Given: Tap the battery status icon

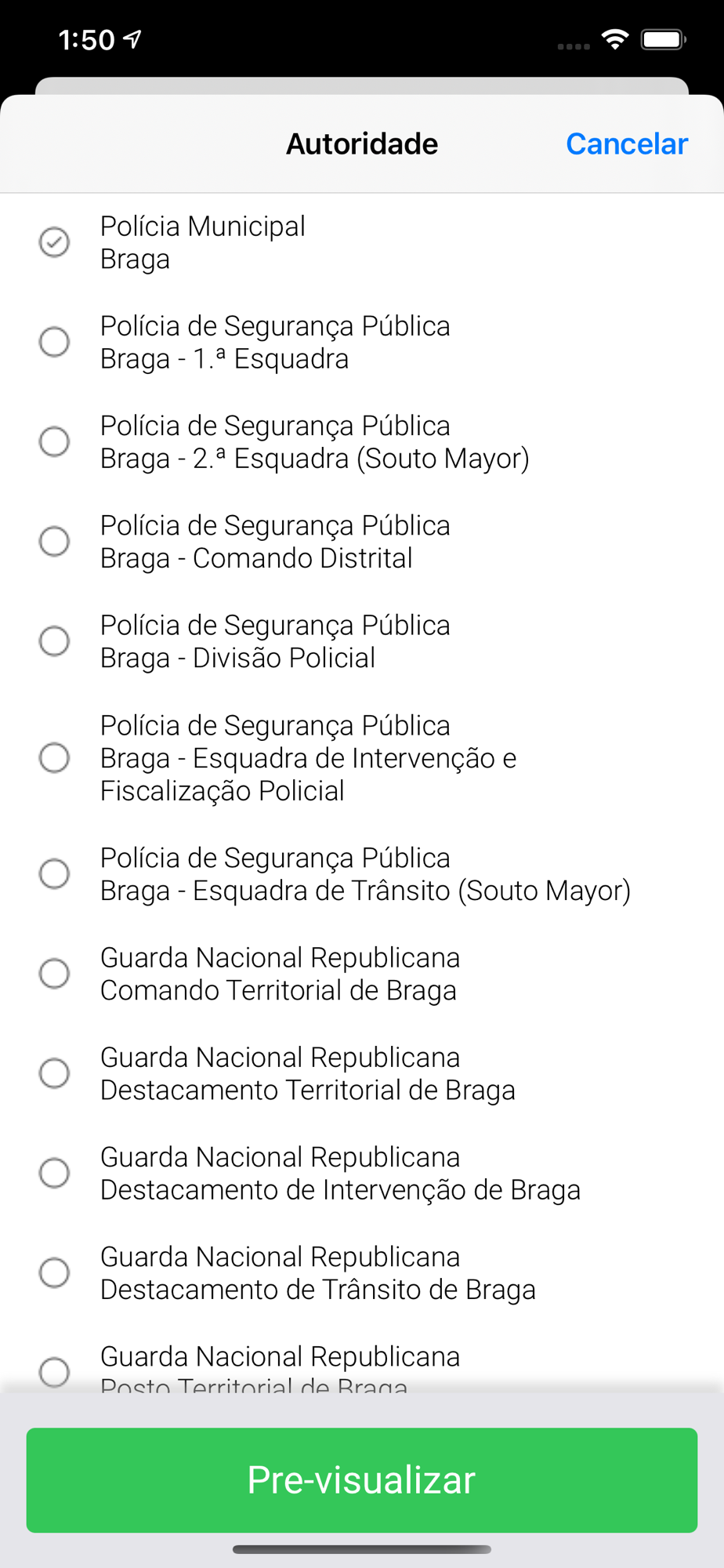Looking at the screenshot, I should (664, 39).
